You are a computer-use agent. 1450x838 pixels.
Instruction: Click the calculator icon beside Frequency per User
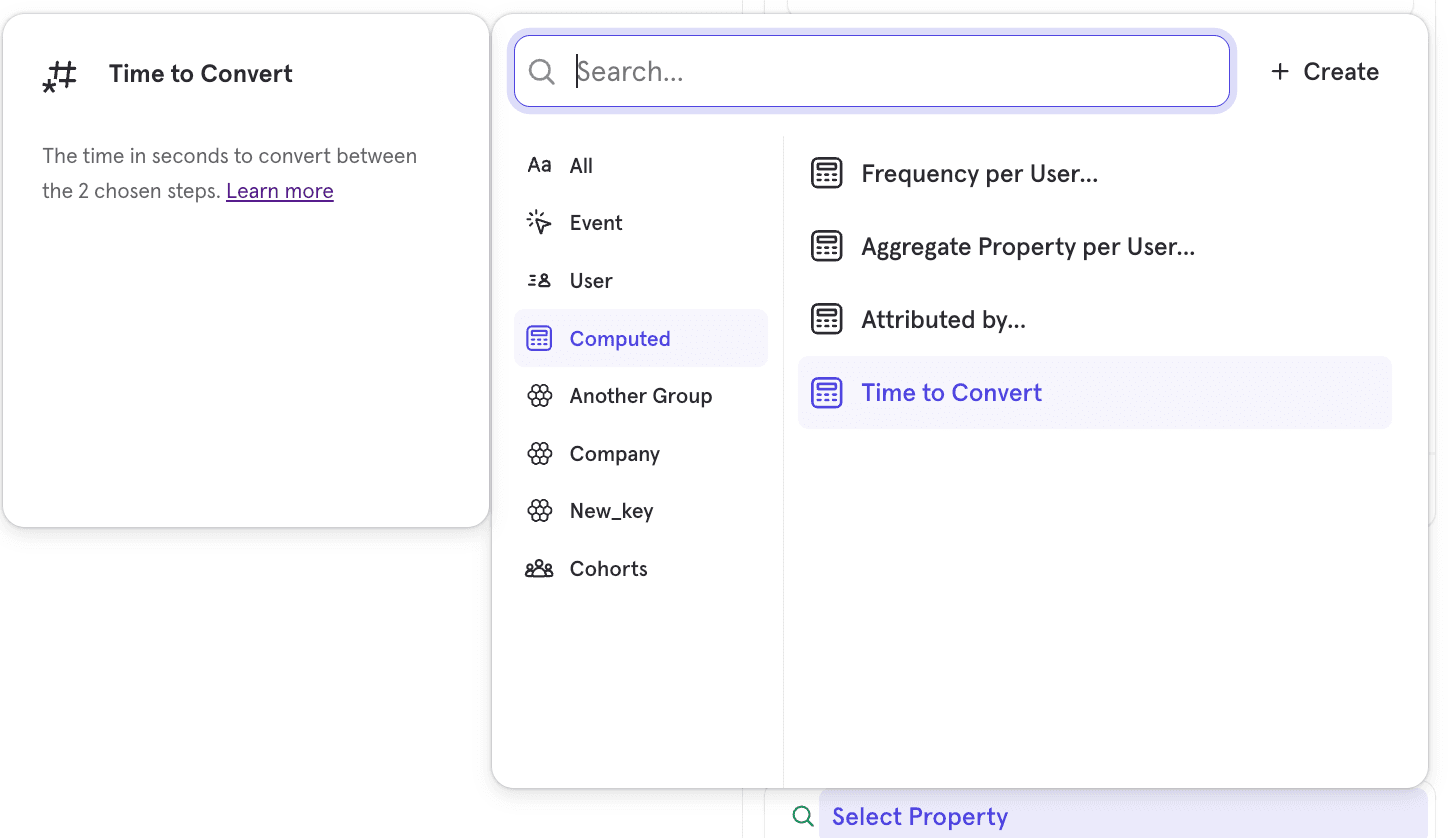(826, 174)
